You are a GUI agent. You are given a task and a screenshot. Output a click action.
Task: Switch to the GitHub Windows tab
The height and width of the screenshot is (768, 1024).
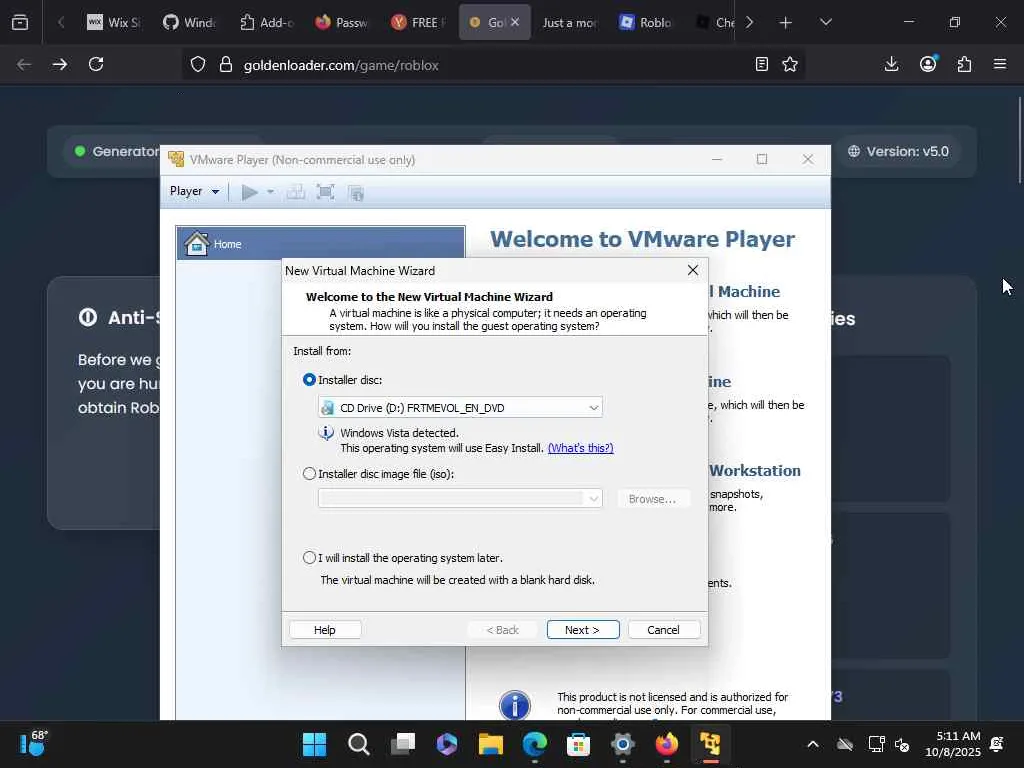[x=189, y=22]
